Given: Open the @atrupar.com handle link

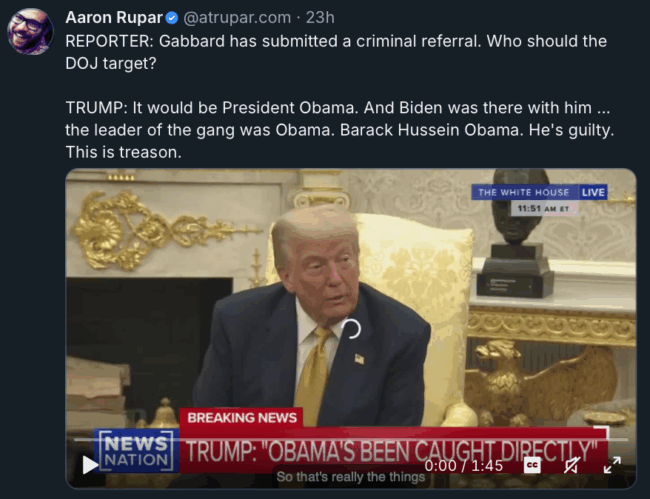Looking at the screenshot, I should click(237, 17).
